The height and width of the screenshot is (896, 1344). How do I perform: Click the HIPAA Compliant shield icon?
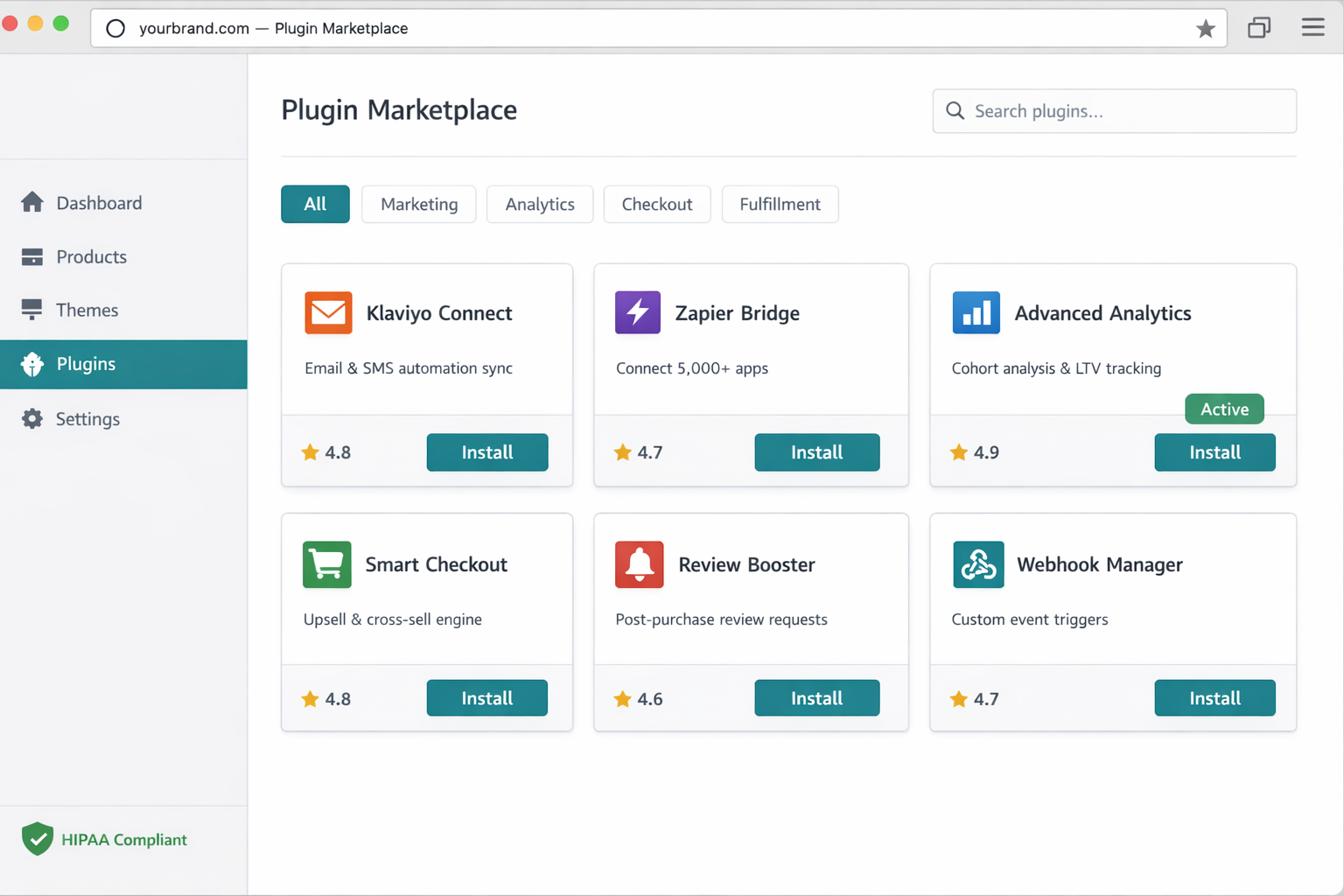tap(38, 839)
